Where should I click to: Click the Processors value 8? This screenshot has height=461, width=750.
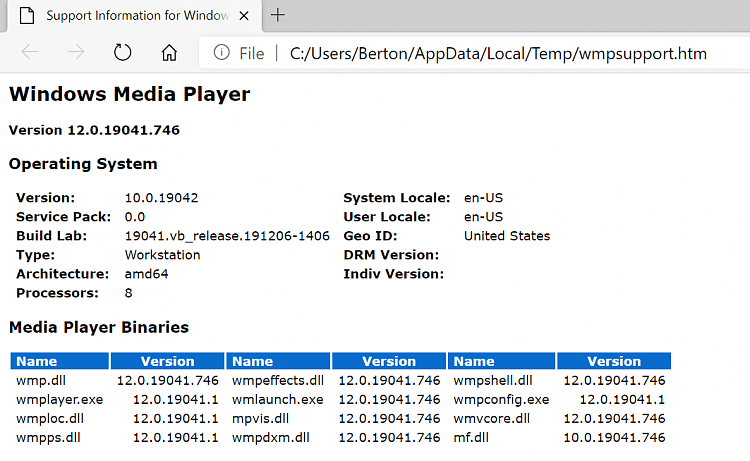coord(128,293)
